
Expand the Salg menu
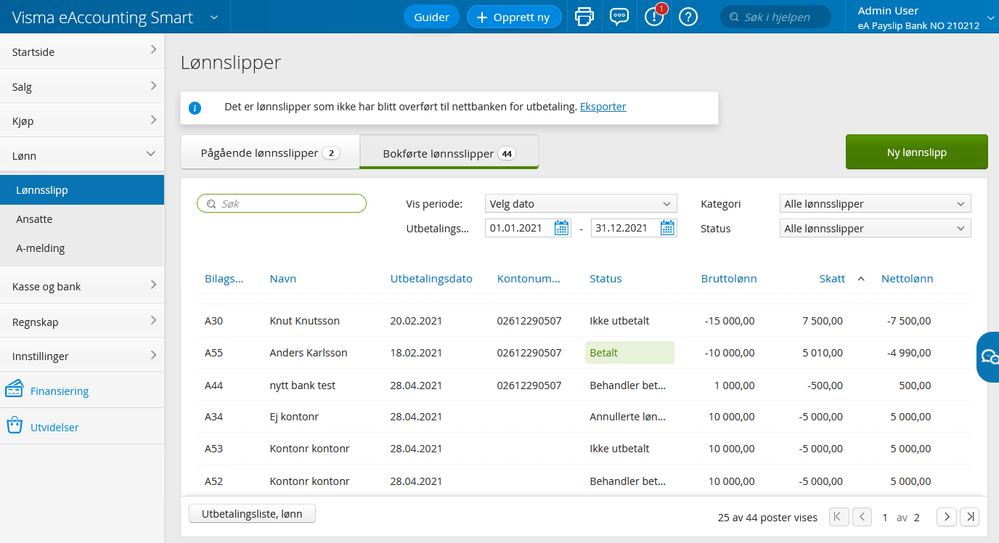82,86
